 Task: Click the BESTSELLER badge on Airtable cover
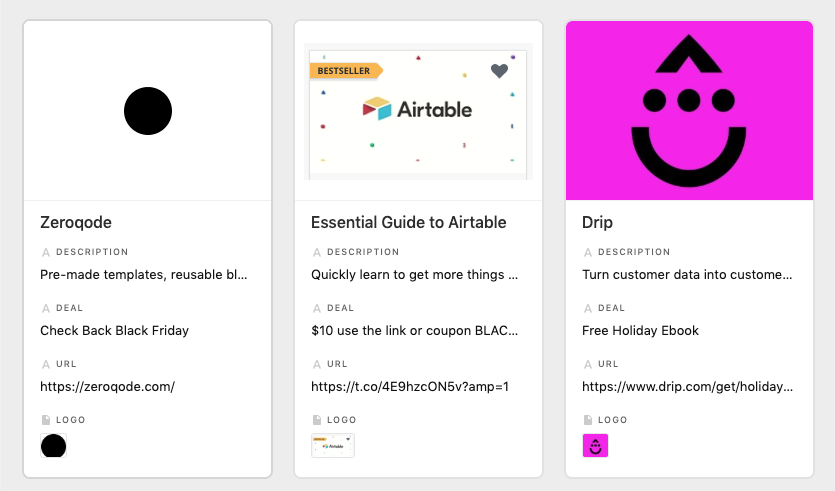pyautogui.click(x=346, y=71)
